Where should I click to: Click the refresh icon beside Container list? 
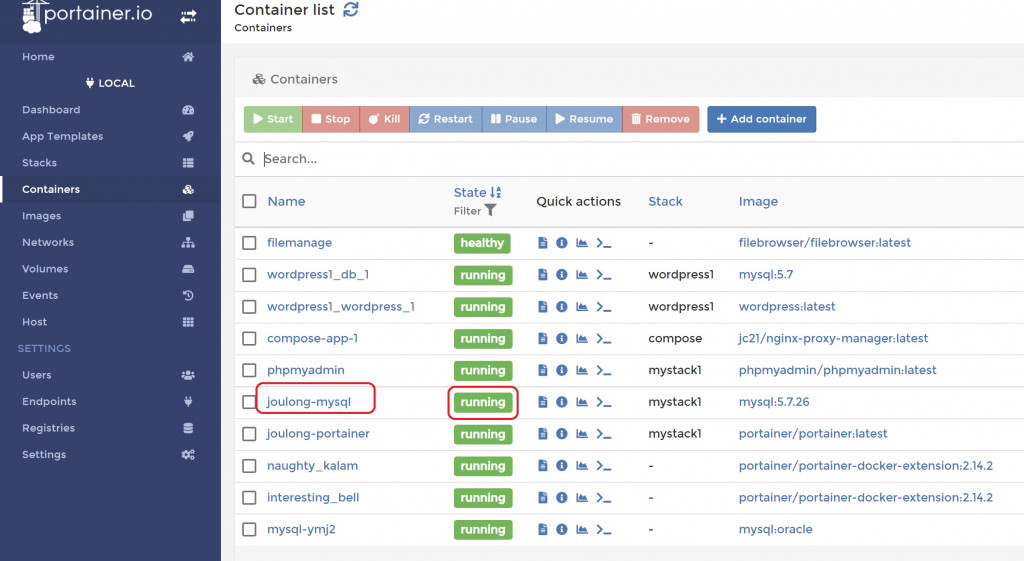click(x=351, y=10)
